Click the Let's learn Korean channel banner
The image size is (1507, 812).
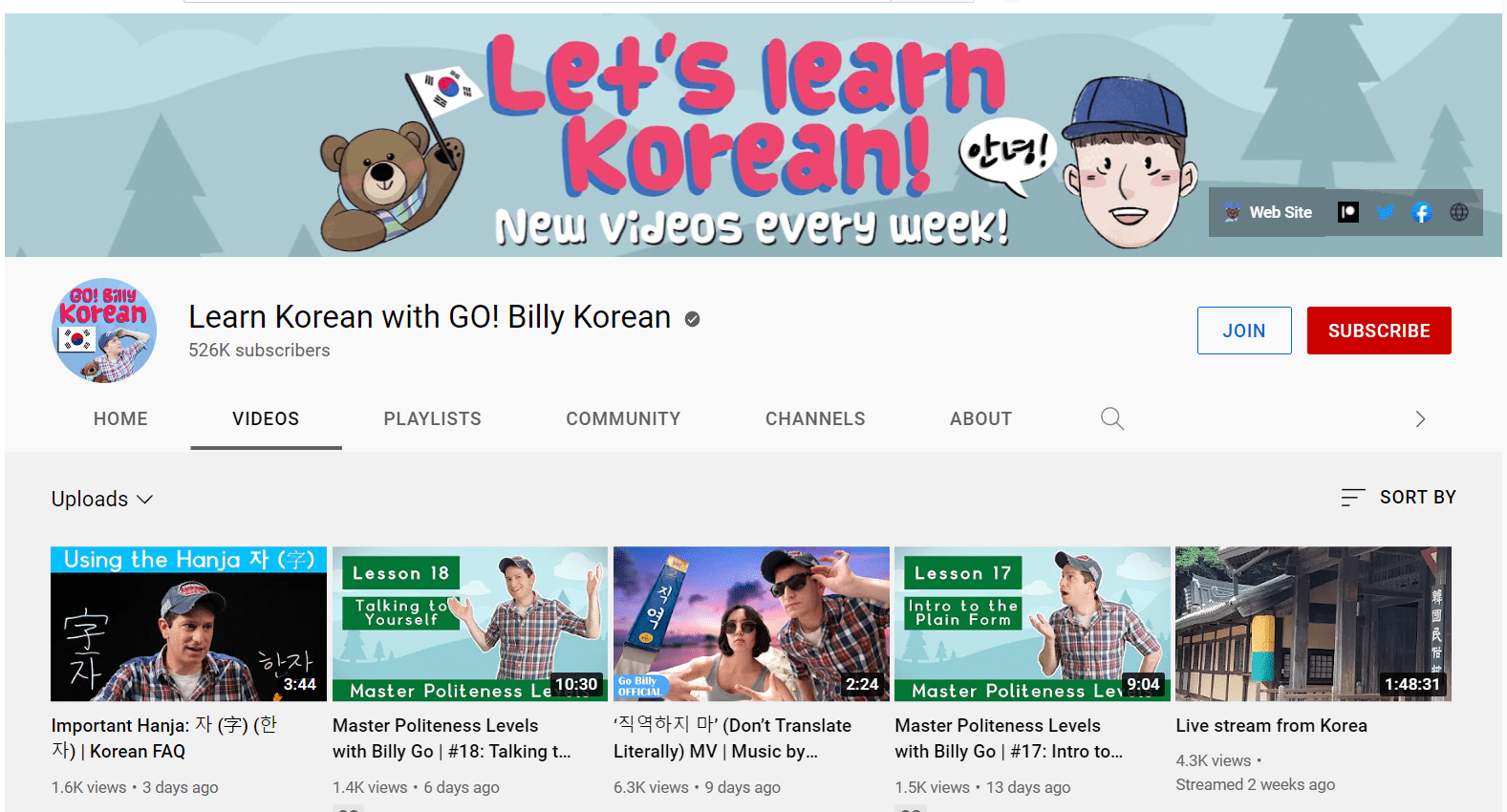point(753,135)
